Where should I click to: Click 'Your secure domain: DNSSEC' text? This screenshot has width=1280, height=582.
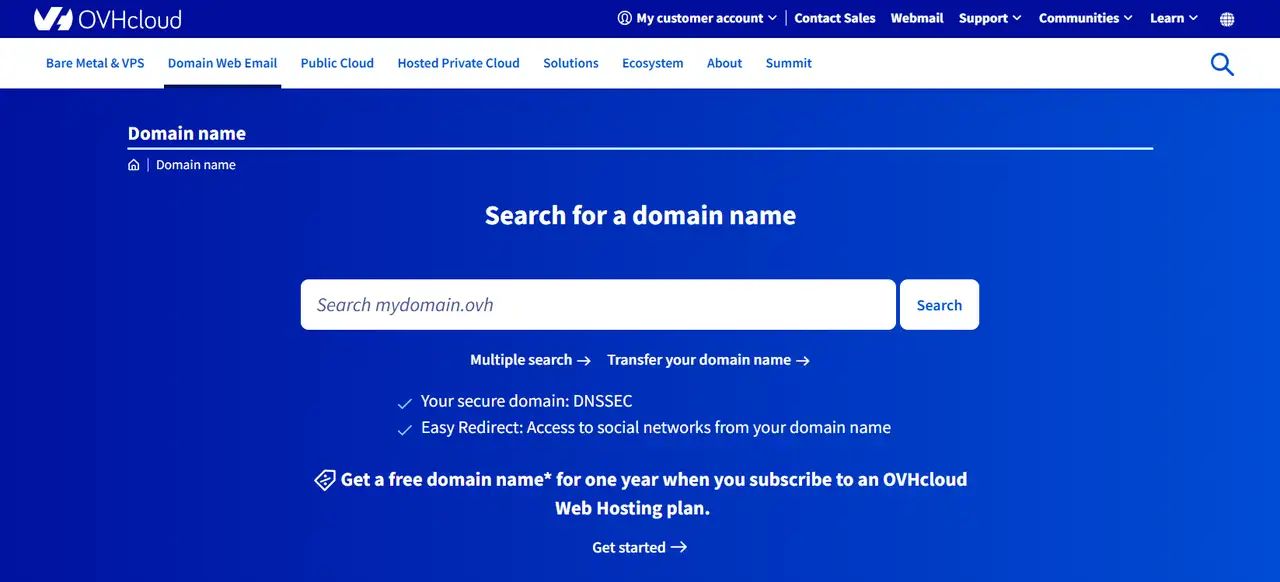(x=526, y=401)
